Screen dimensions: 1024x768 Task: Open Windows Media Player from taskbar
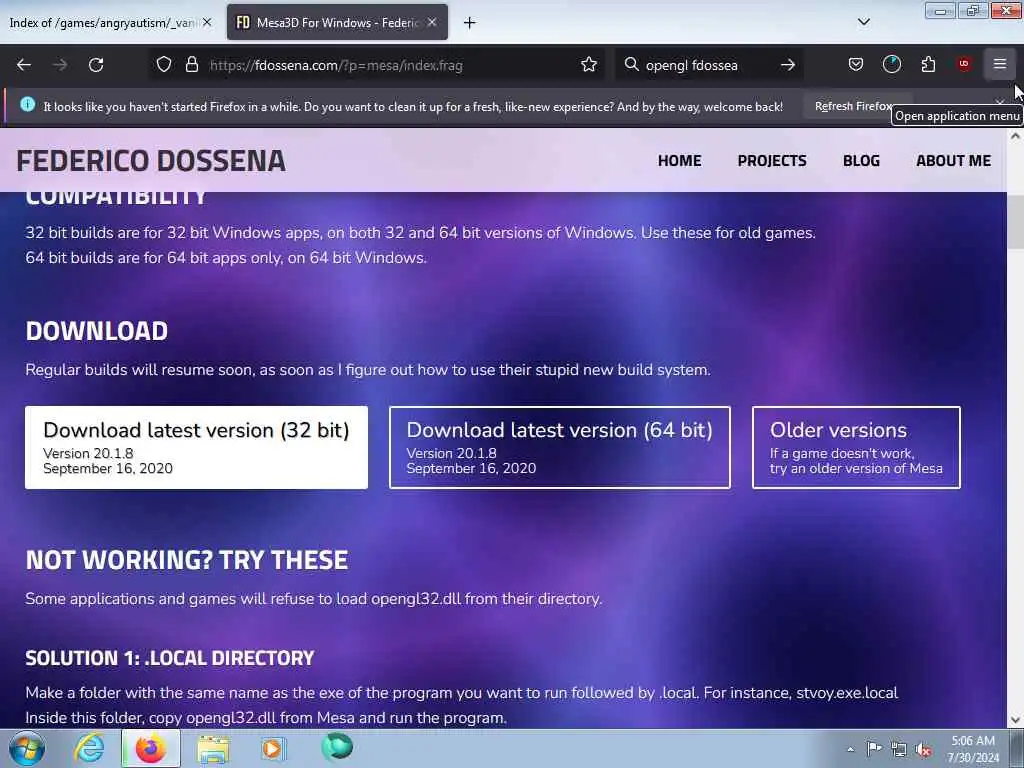point(272,748)
